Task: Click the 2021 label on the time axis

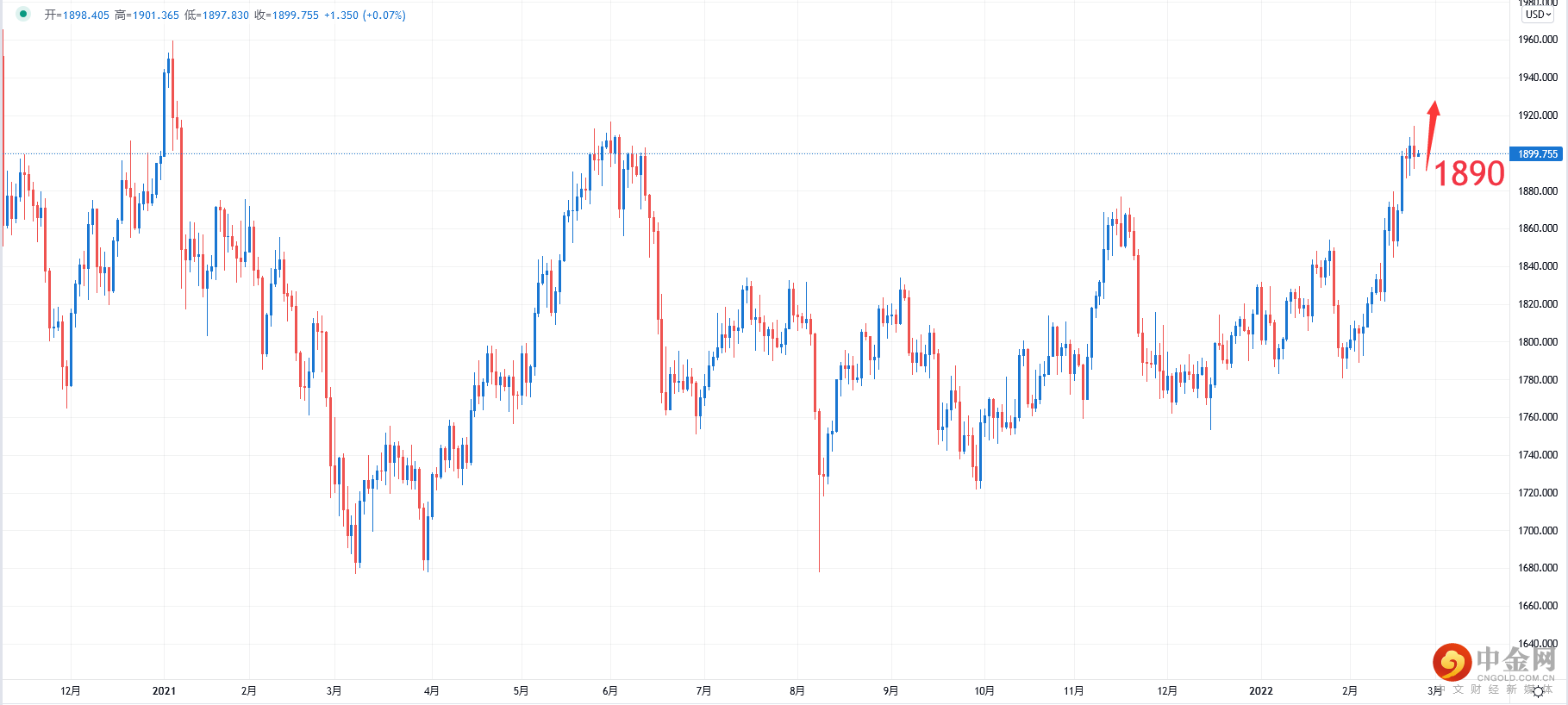Action: [x=164, y=690]
